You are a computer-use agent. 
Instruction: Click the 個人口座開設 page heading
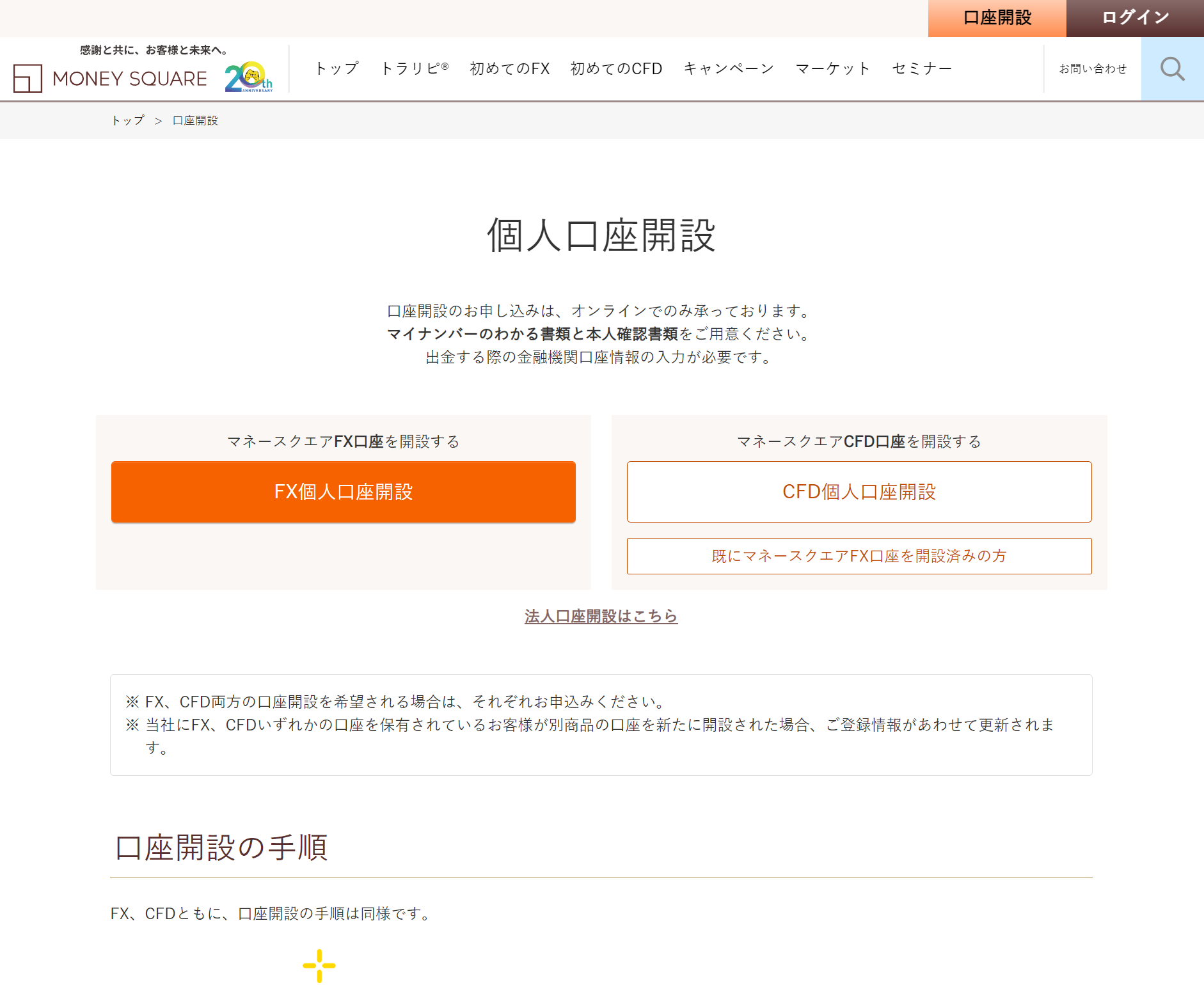click(x=601, y=235)
